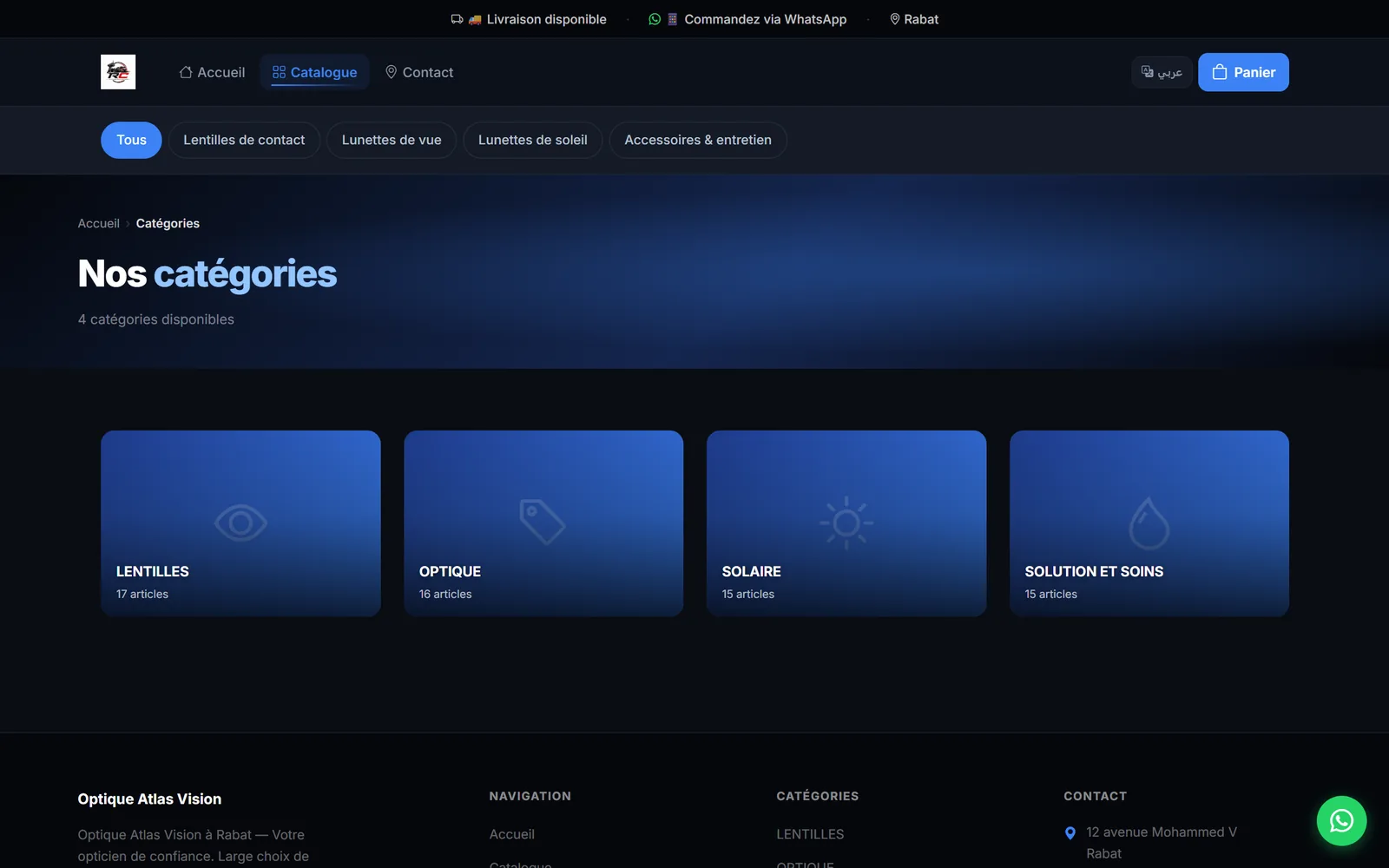Click the floating WhatsApp chat button
Screen dimensions: 1389x868
(x=1341, y=820)
